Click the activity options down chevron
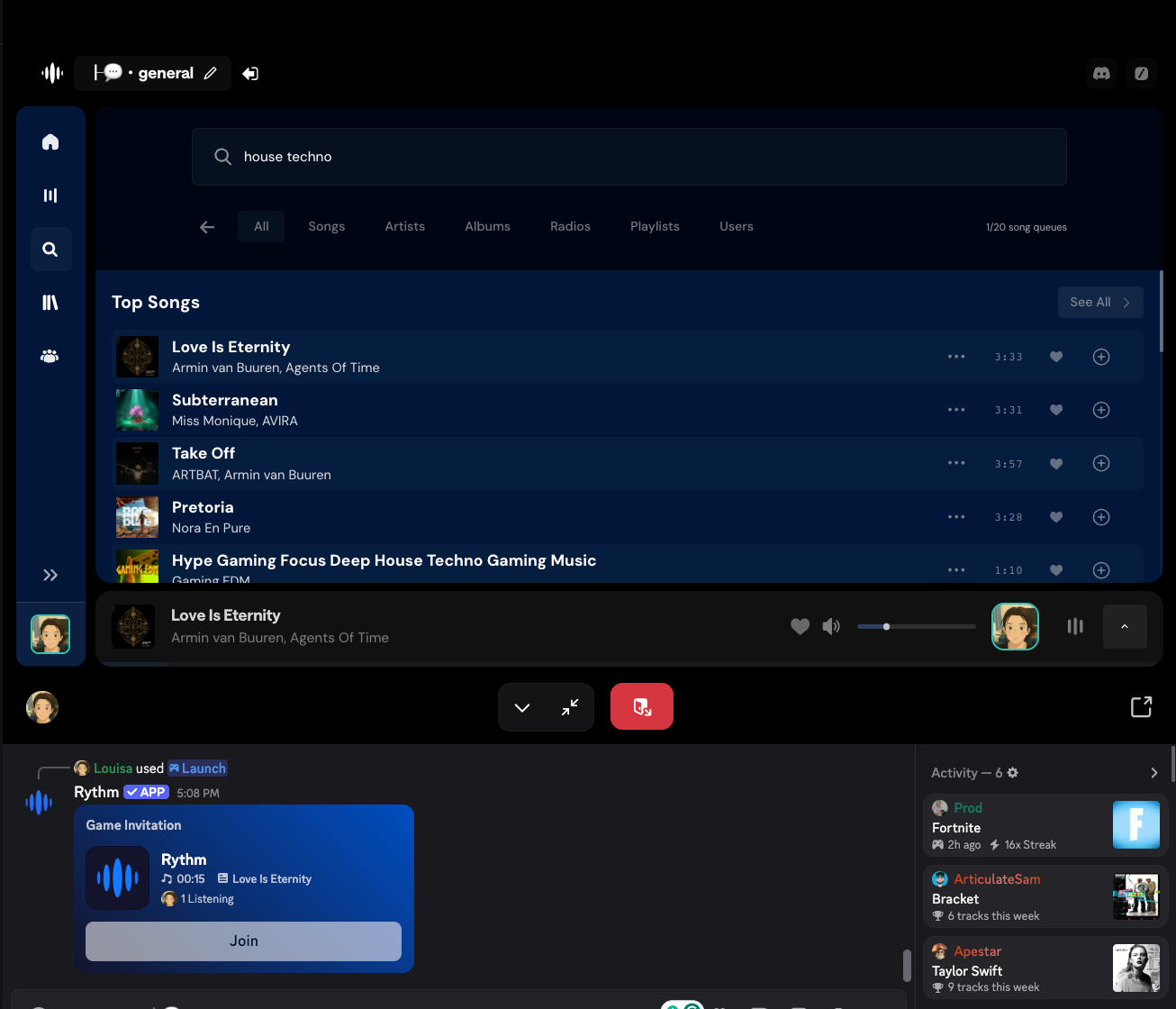This screenshot has width=1176, height=1009. [522, 707]
